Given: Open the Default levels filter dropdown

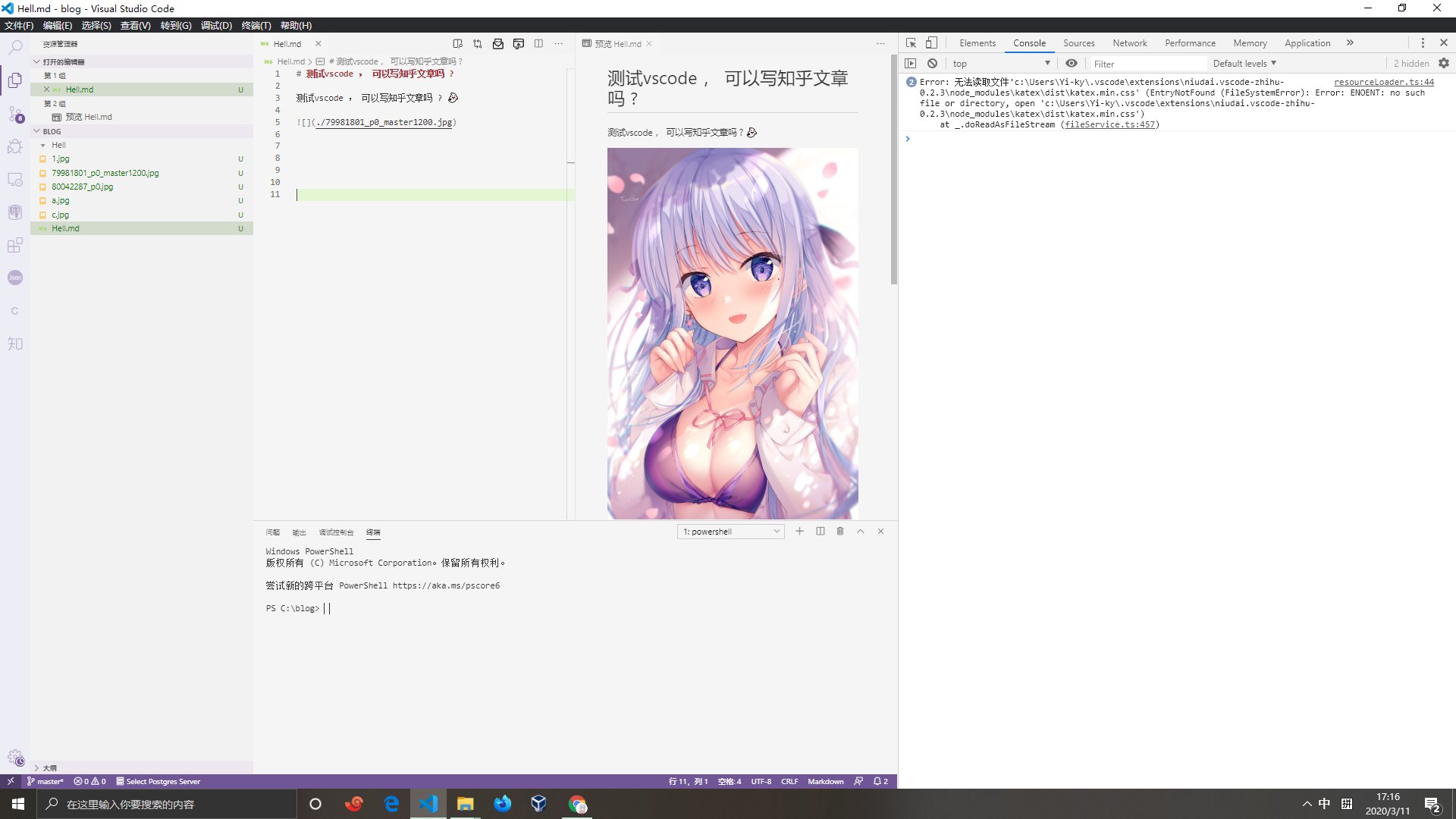Looking at the screenshot, I should click(x=1244, y=63).
